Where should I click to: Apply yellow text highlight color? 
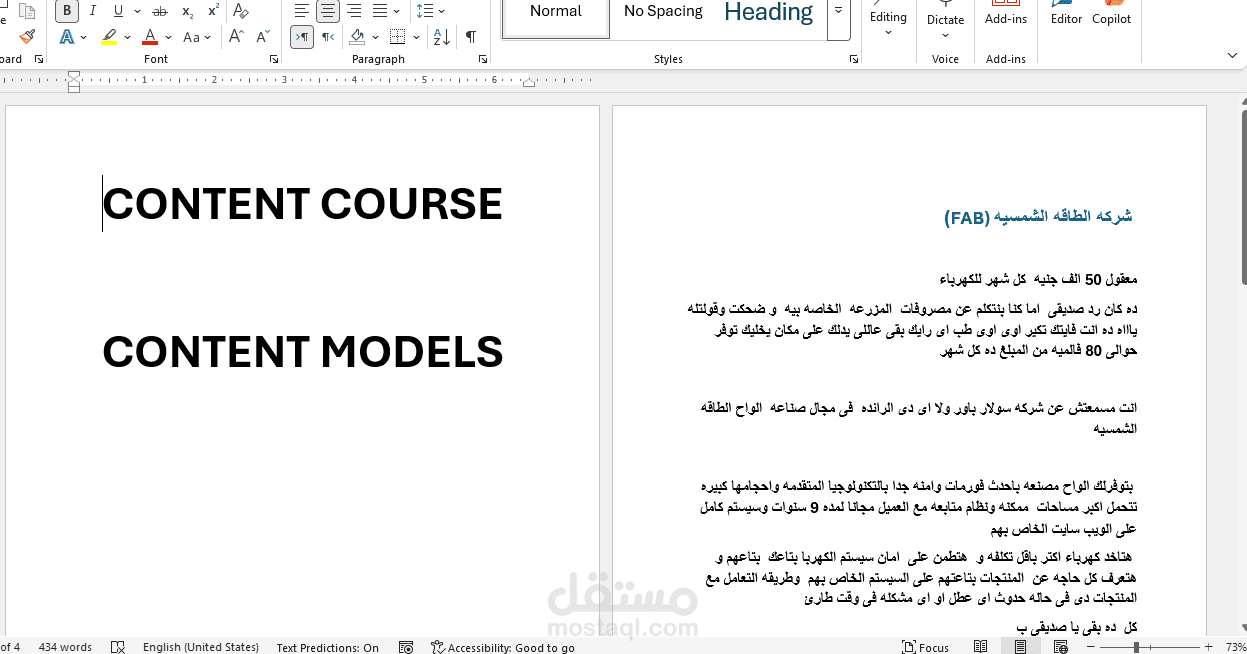[109, 37]
